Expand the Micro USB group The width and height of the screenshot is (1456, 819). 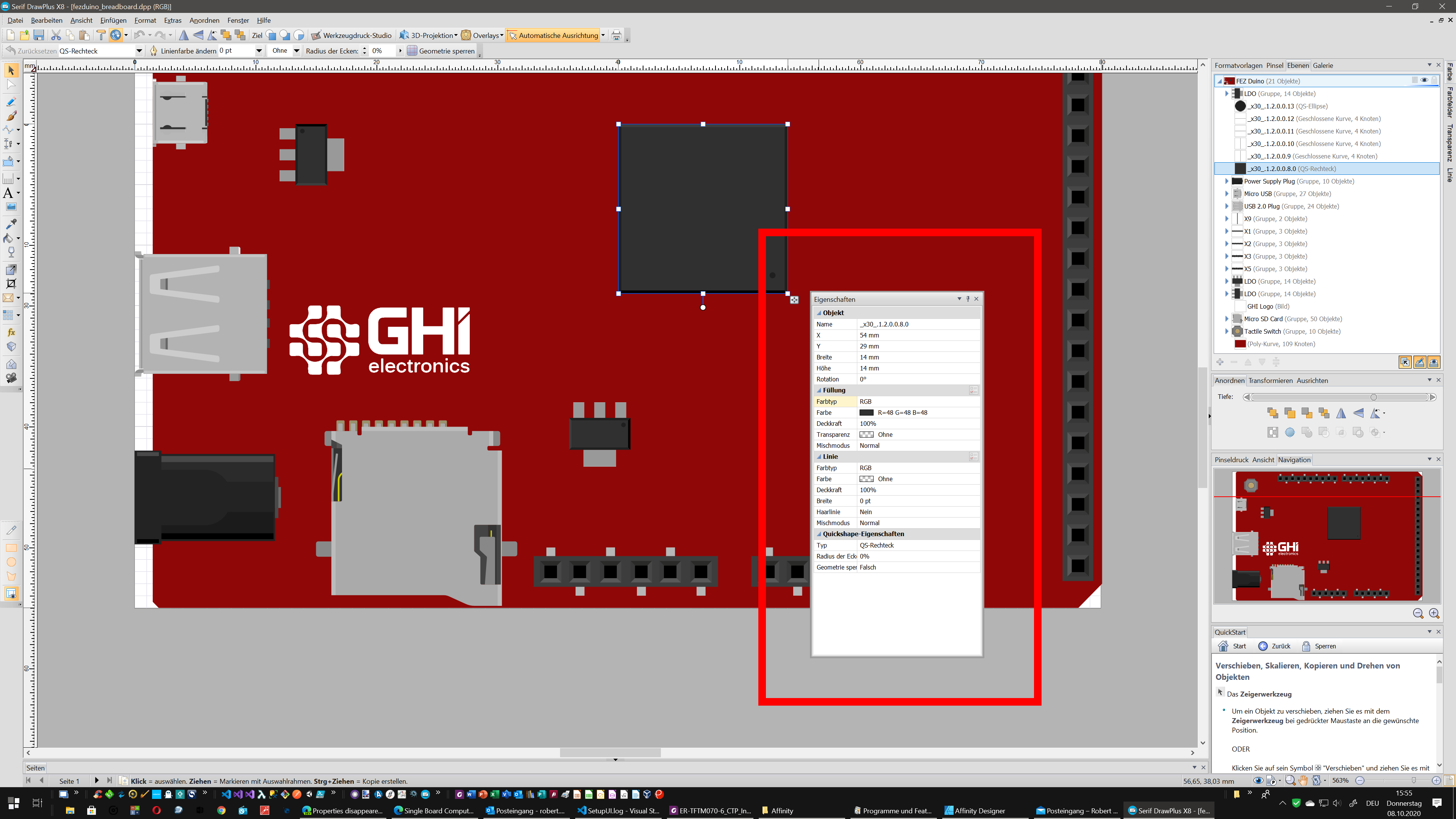click(1227, 194)
